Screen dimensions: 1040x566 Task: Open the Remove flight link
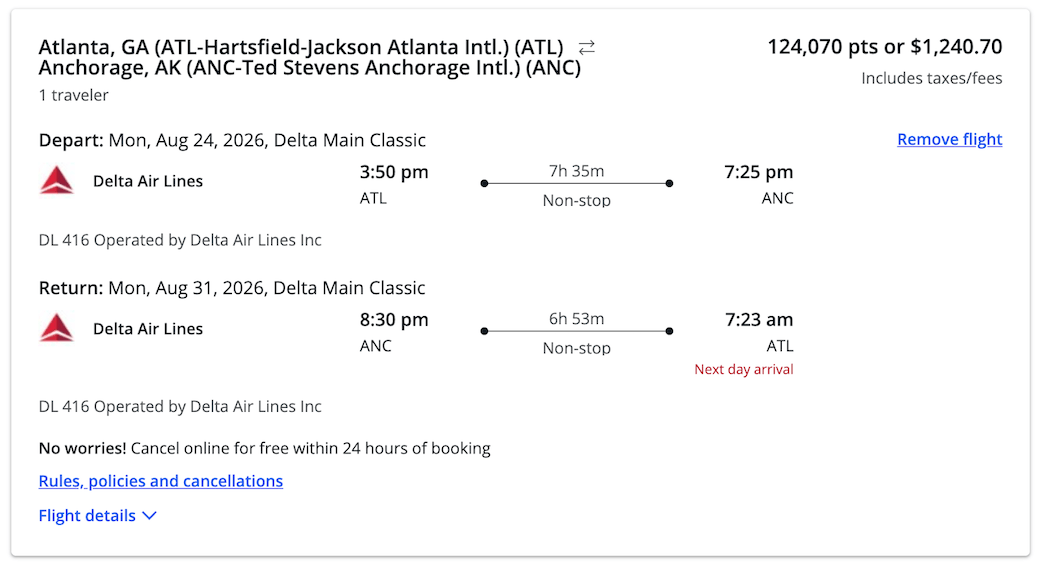949,139
